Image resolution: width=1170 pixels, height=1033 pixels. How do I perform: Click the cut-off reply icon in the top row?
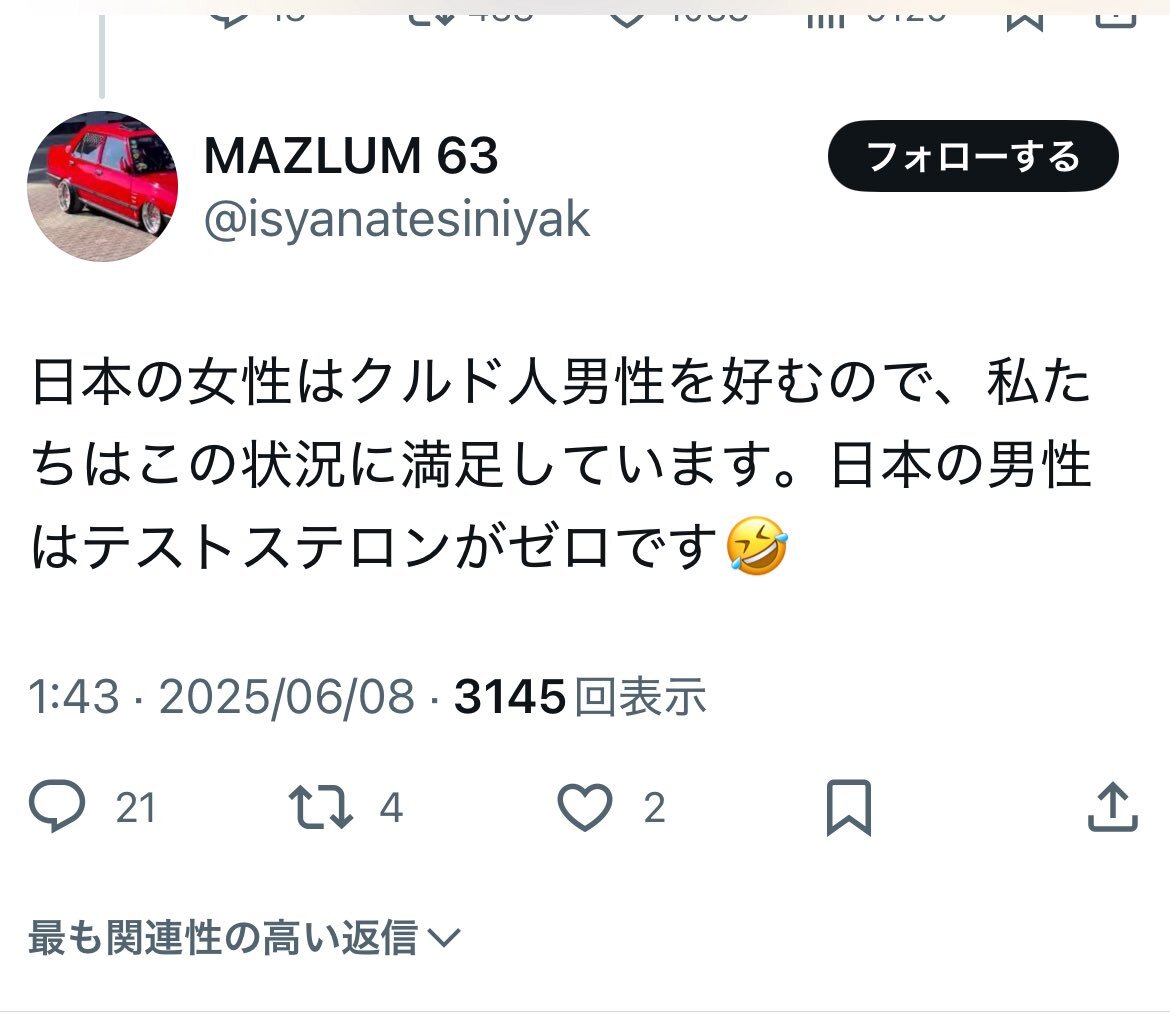tap(229, 15)
